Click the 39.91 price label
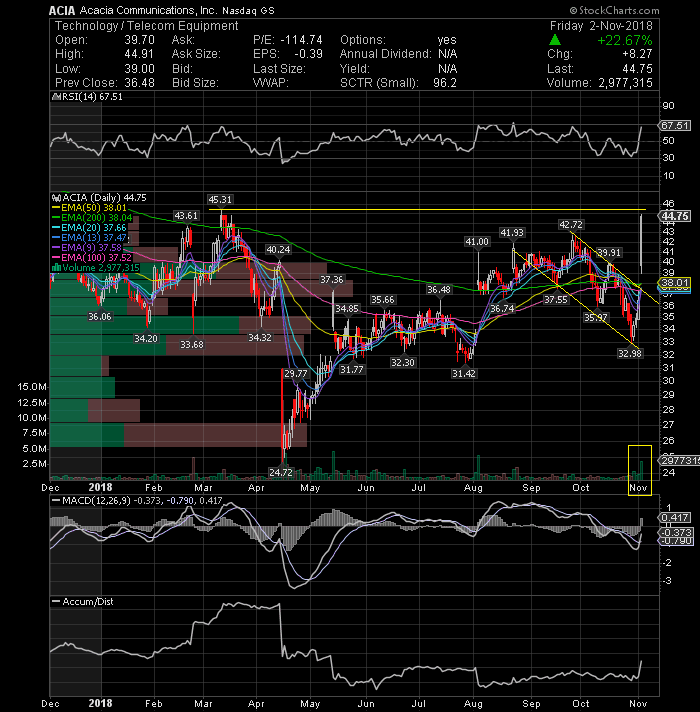Image resolution: width=700 pixels, height=712 pixels. coord(609,252)
